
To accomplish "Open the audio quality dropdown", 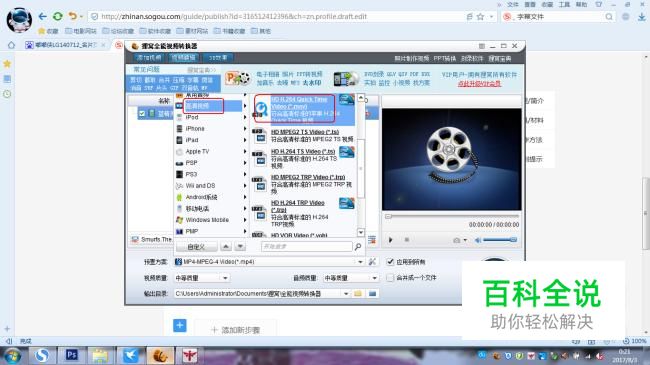I will click(374, 278).
